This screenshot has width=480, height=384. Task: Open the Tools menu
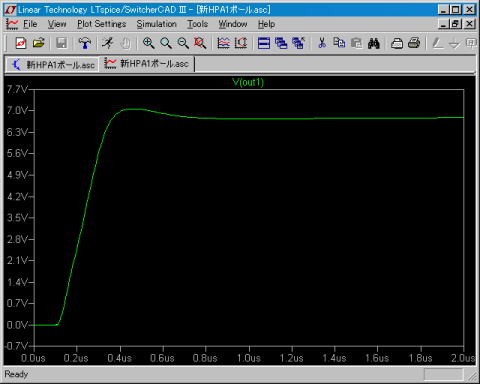[197, 24]
